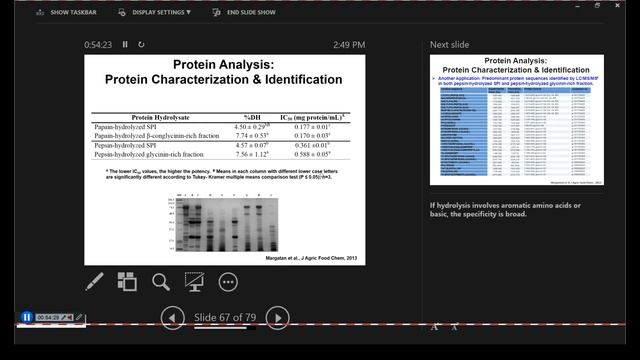This screenshot has width=640, height=360.
Task: Go to the previous slide
Action: pyautogui.click(x=173, y=318)
